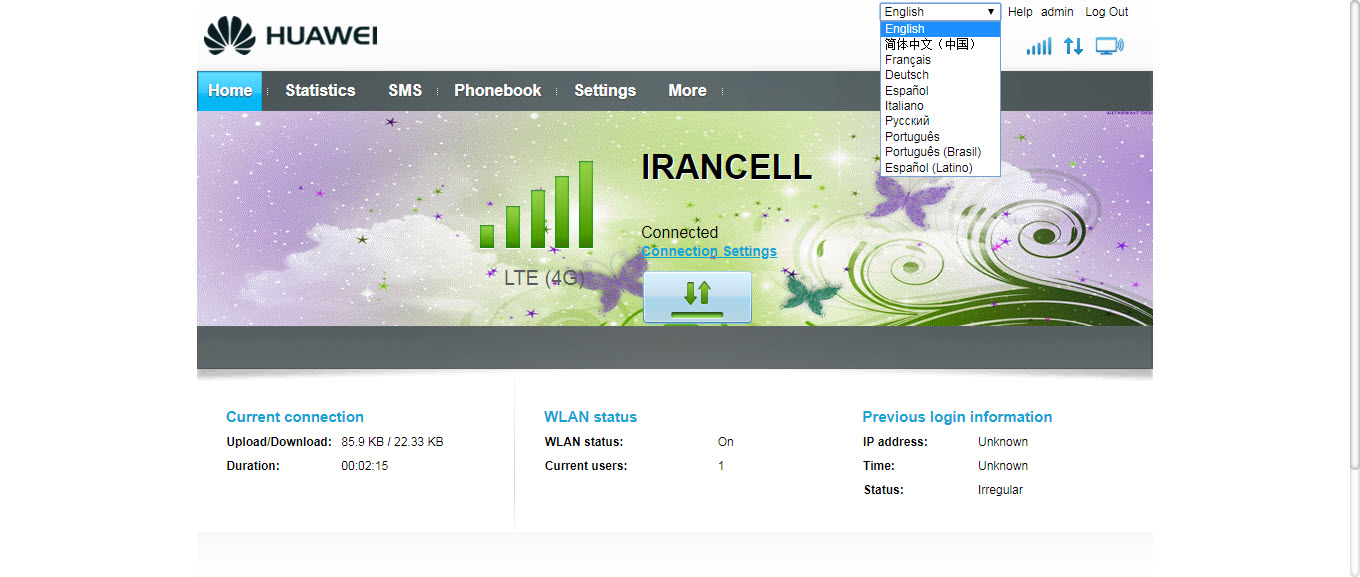Click the Current users label
The width and height of the screenshot is (1360, 577).
tap(586, 466)
